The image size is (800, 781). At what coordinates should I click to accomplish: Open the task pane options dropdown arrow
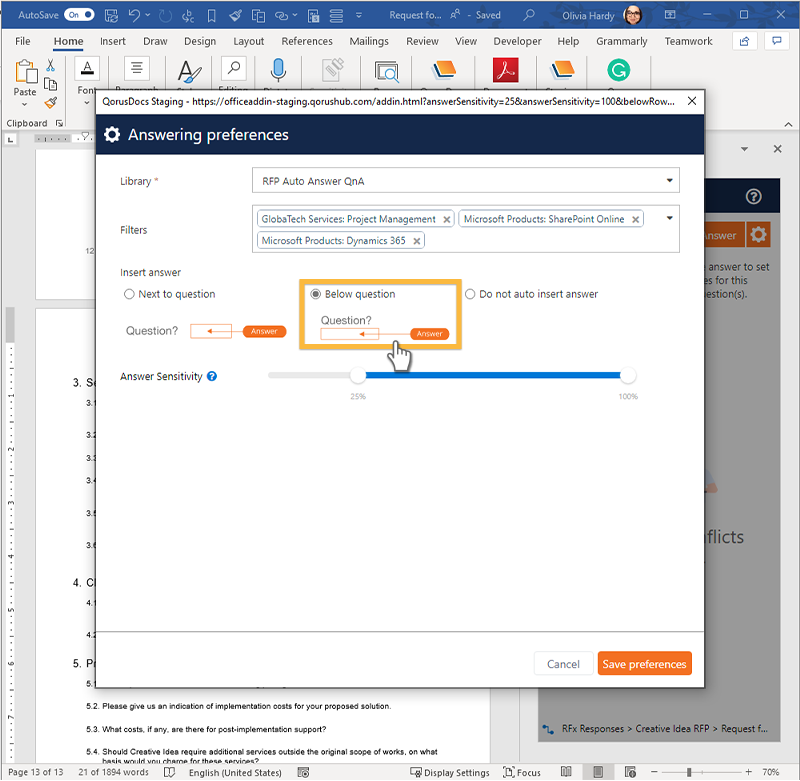coord(744,149)
